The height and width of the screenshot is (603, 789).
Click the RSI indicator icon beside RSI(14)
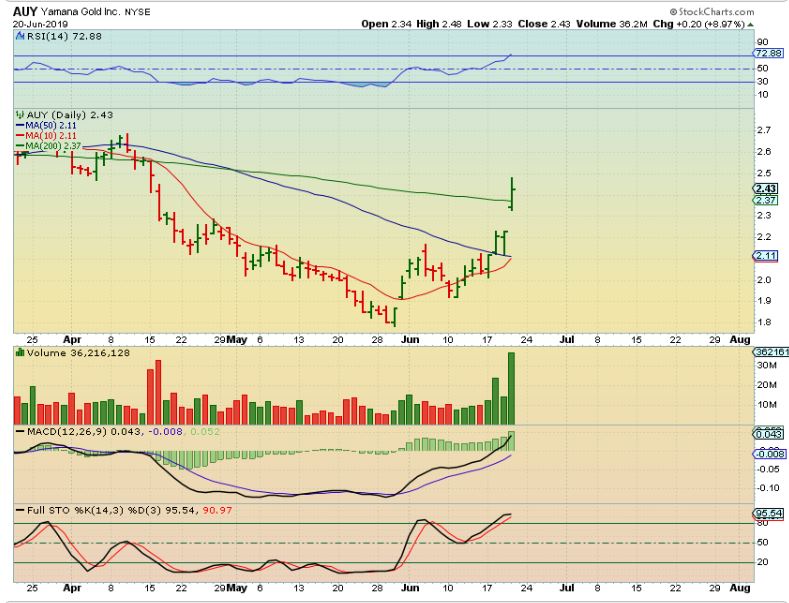21,36
